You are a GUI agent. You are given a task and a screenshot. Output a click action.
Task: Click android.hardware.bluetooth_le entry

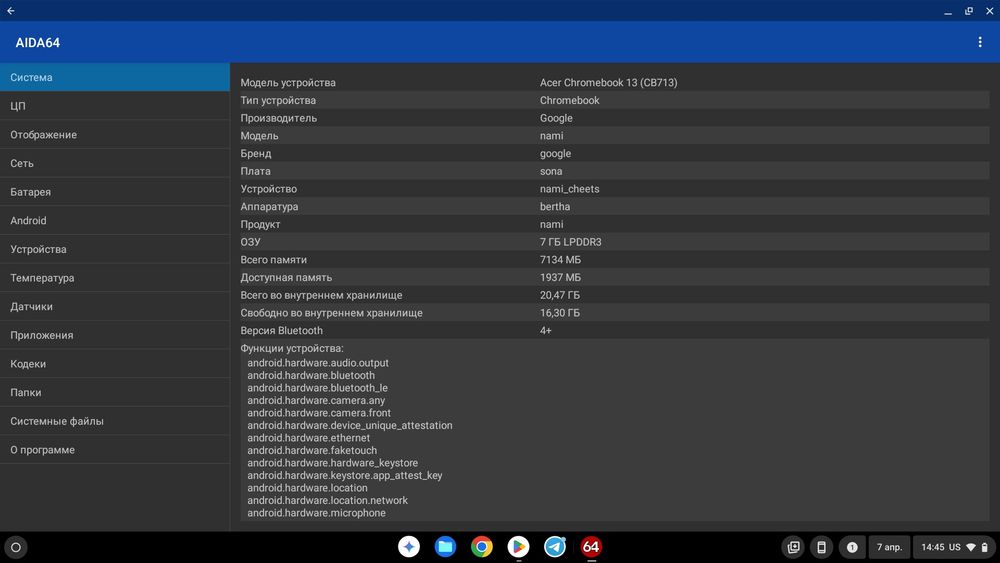[318, 388]
